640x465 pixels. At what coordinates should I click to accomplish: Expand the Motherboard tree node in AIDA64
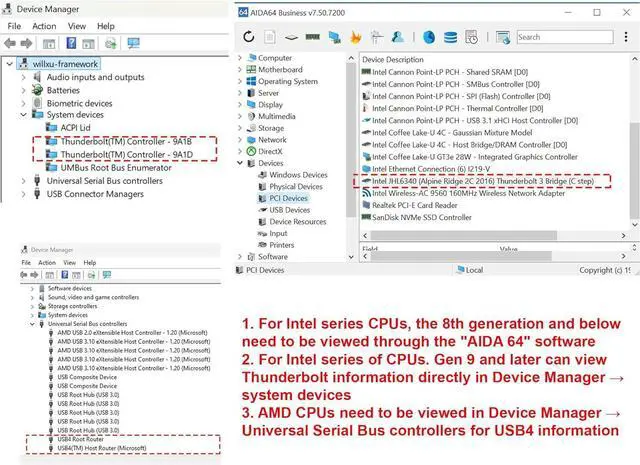(241, 70)
